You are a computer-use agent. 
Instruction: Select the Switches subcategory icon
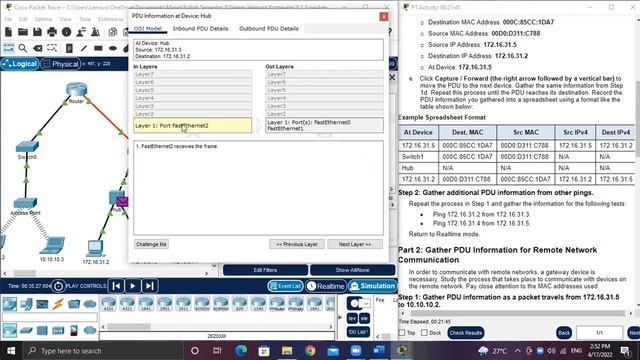click(26, 330)
